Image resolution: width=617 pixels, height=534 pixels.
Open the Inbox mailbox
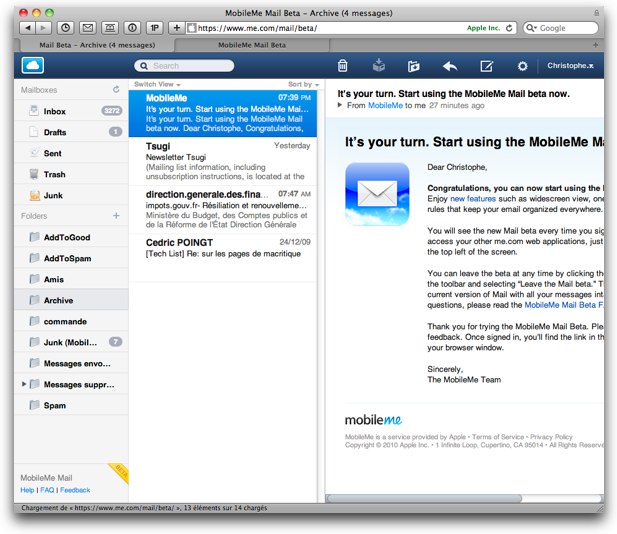(71, 111)
